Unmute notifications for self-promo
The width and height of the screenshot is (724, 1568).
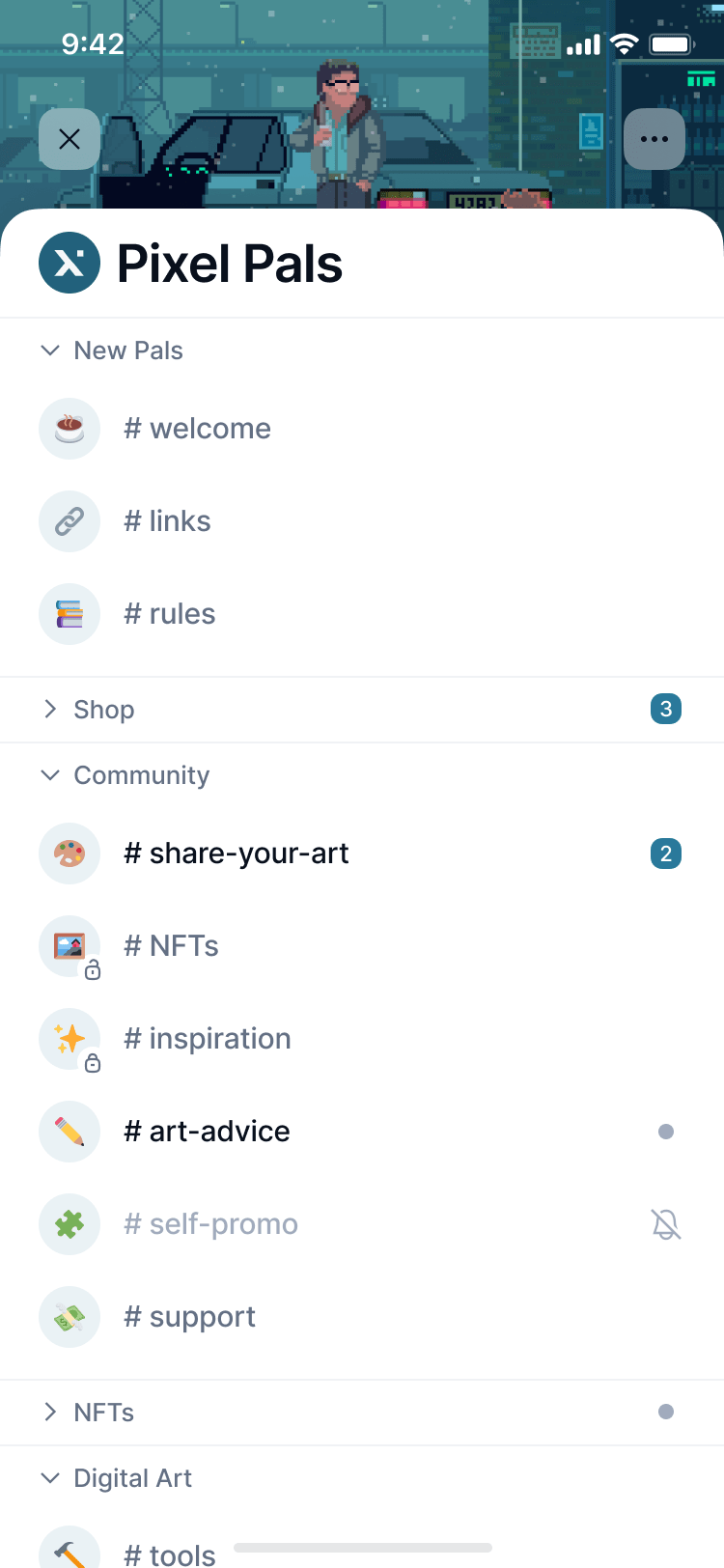click(665, 1223)
